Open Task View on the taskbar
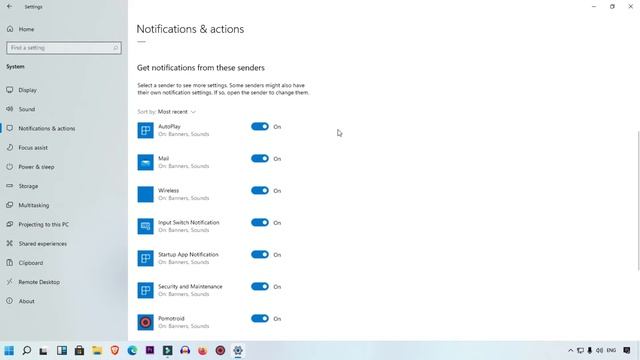 pyautogui.click(x=44, y=350)
